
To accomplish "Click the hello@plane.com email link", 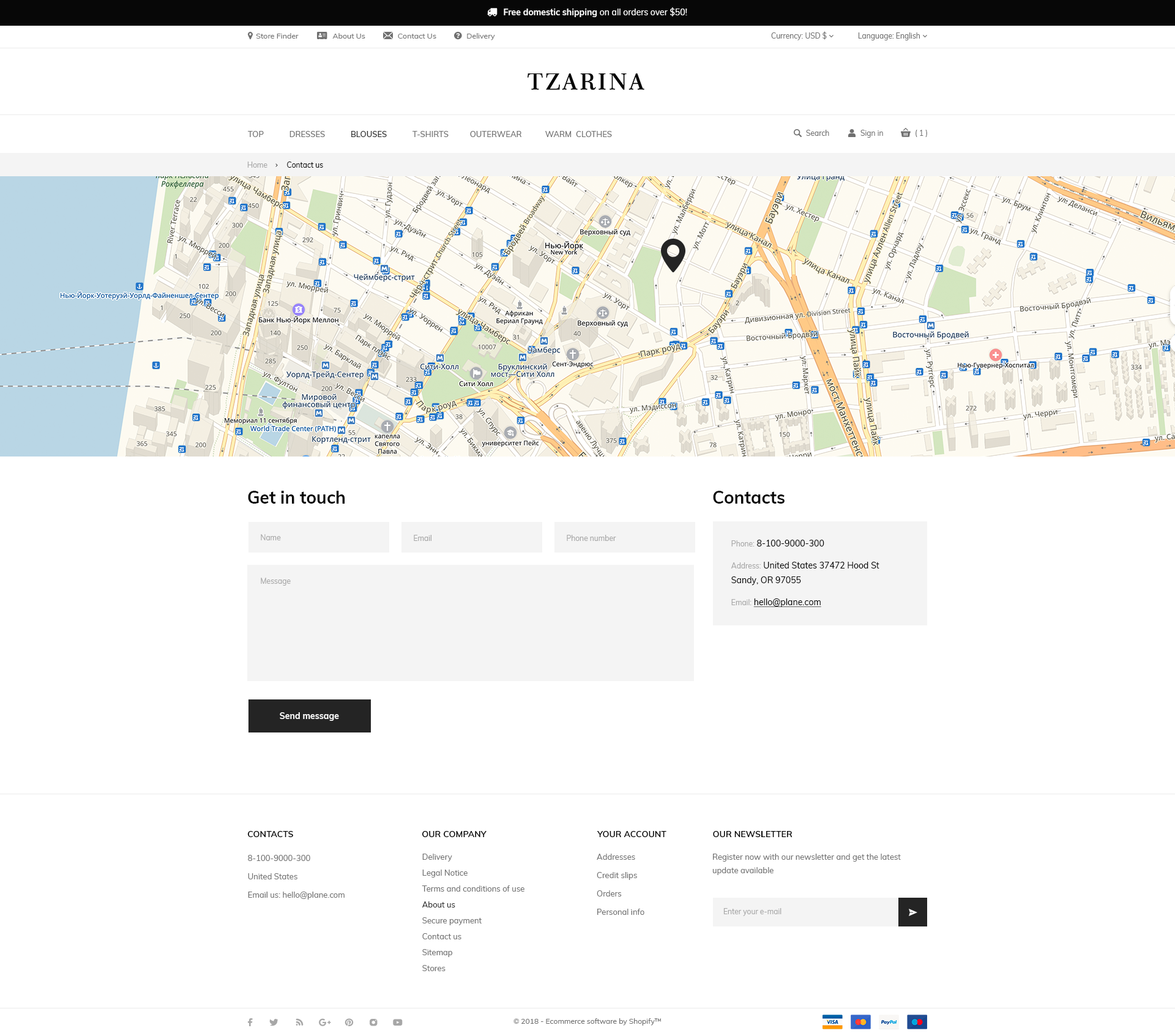I will pyautogui.click(x=787, y=602).
